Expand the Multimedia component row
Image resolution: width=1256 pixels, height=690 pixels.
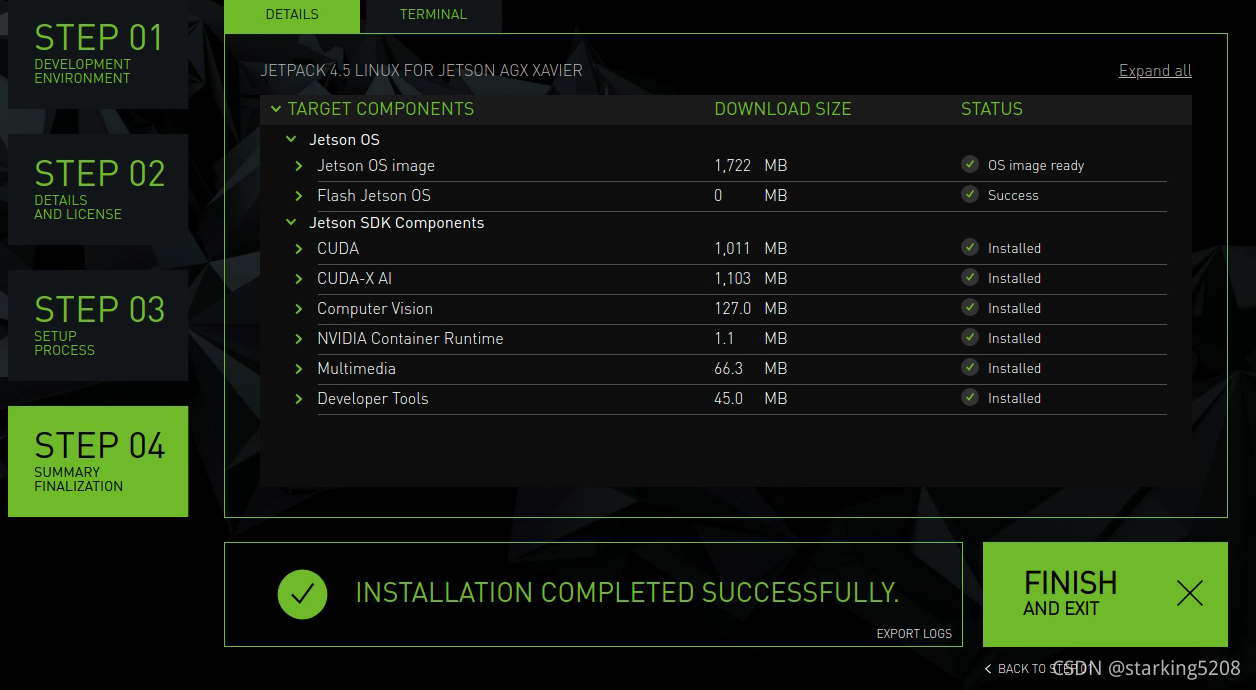coord(299,369)
